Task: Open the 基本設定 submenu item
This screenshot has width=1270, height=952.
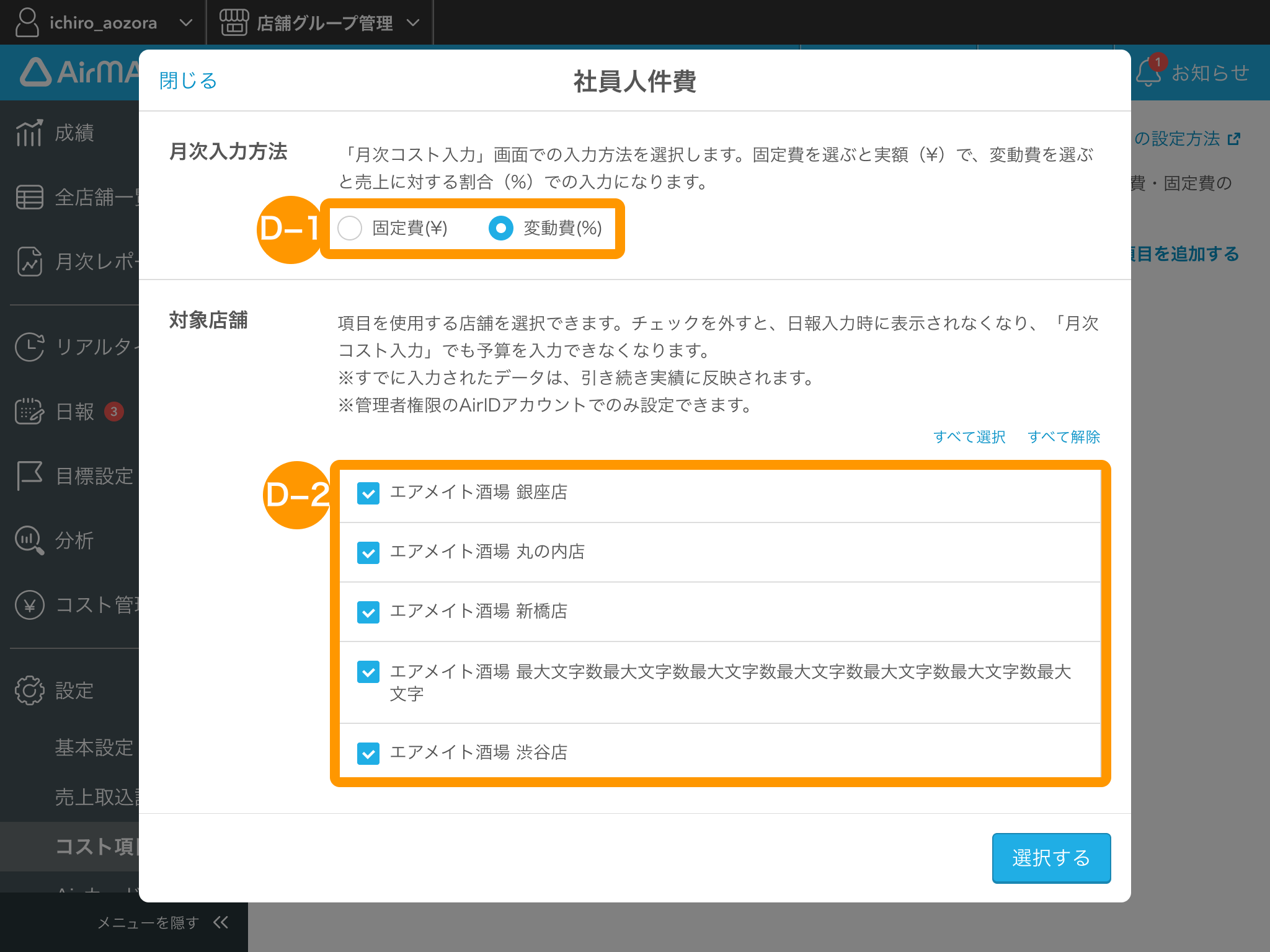Action: pos(94,747)
